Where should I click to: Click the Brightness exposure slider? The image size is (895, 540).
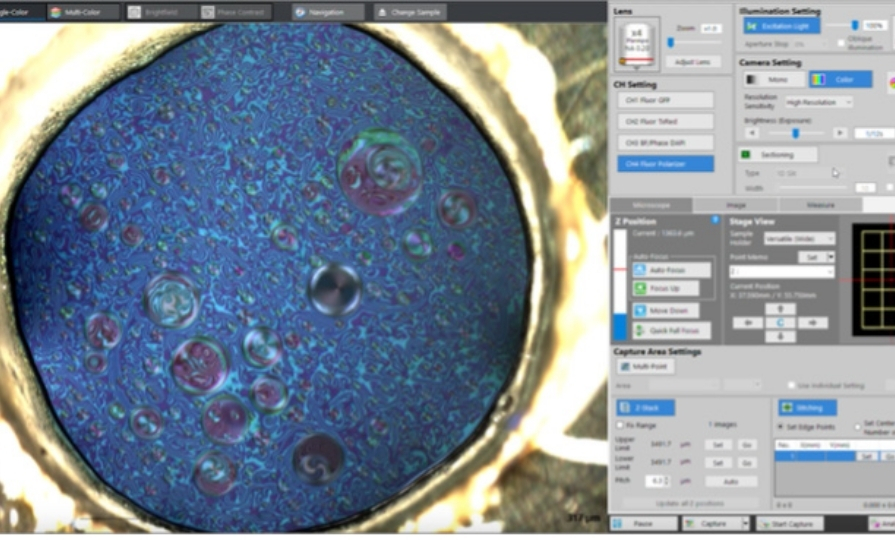point(796,133)
